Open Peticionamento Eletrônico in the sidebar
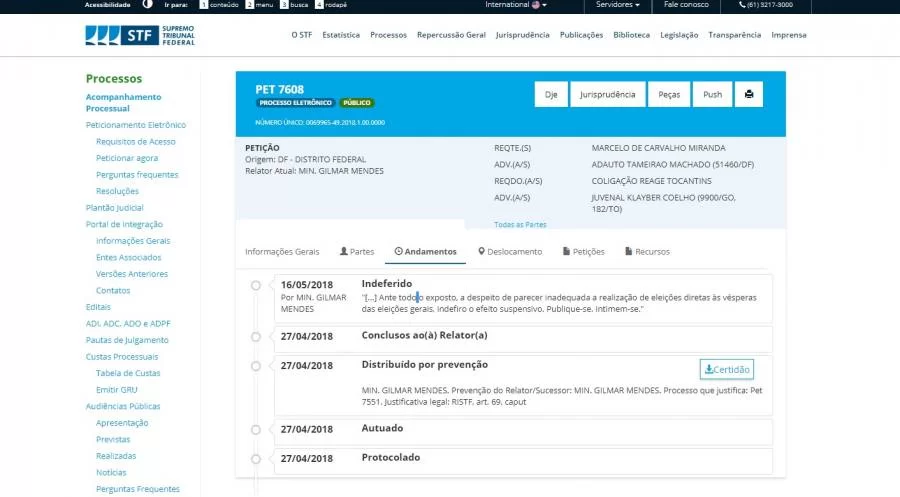 pos(136,125)
